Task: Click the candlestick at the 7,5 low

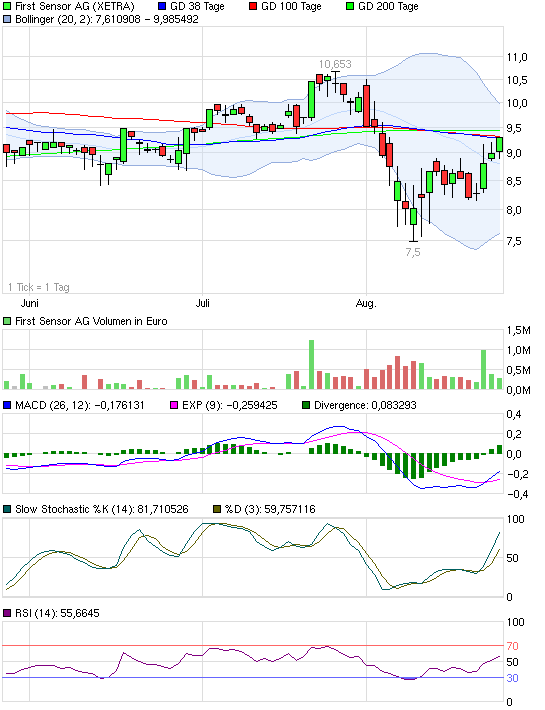Action: (x=413, y=216)
